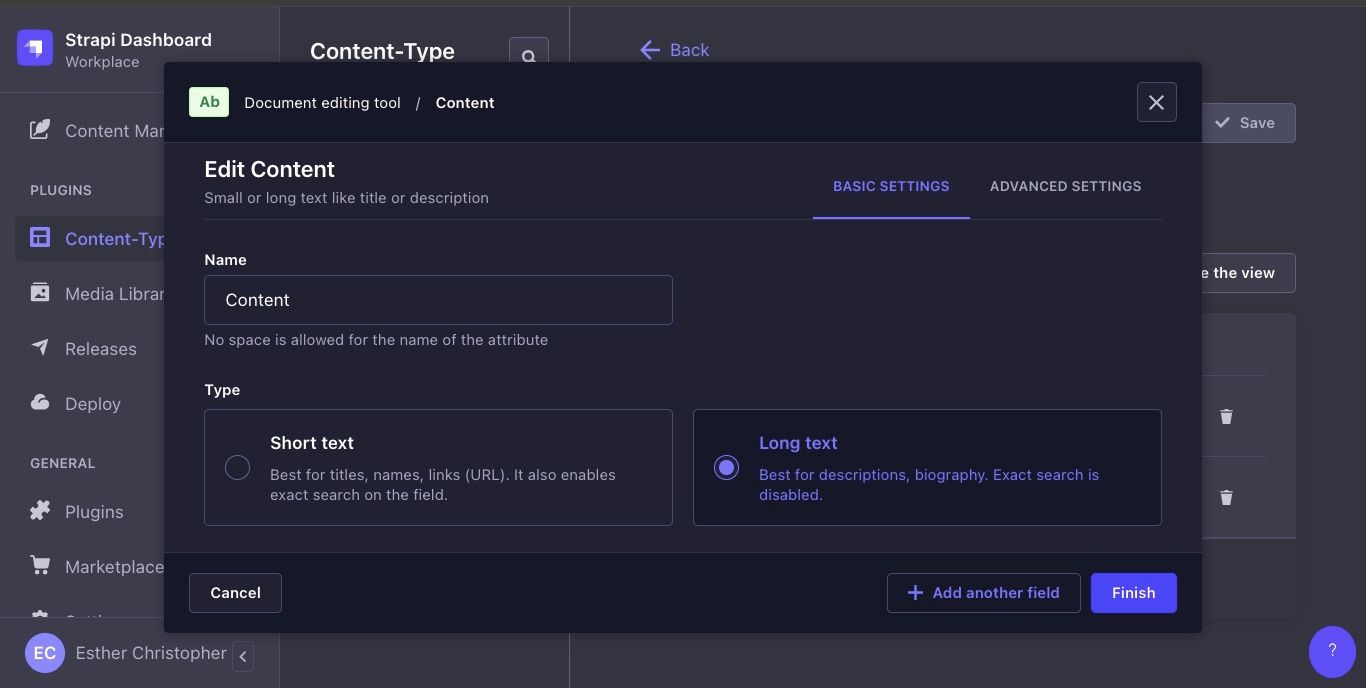Select the Long text radio button

point(726,467)
